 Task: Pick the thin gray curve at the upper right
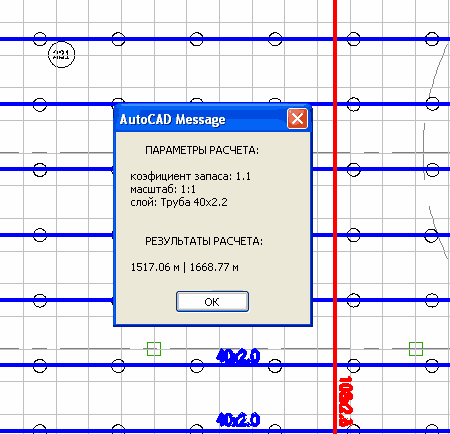(x=437, y=70)
